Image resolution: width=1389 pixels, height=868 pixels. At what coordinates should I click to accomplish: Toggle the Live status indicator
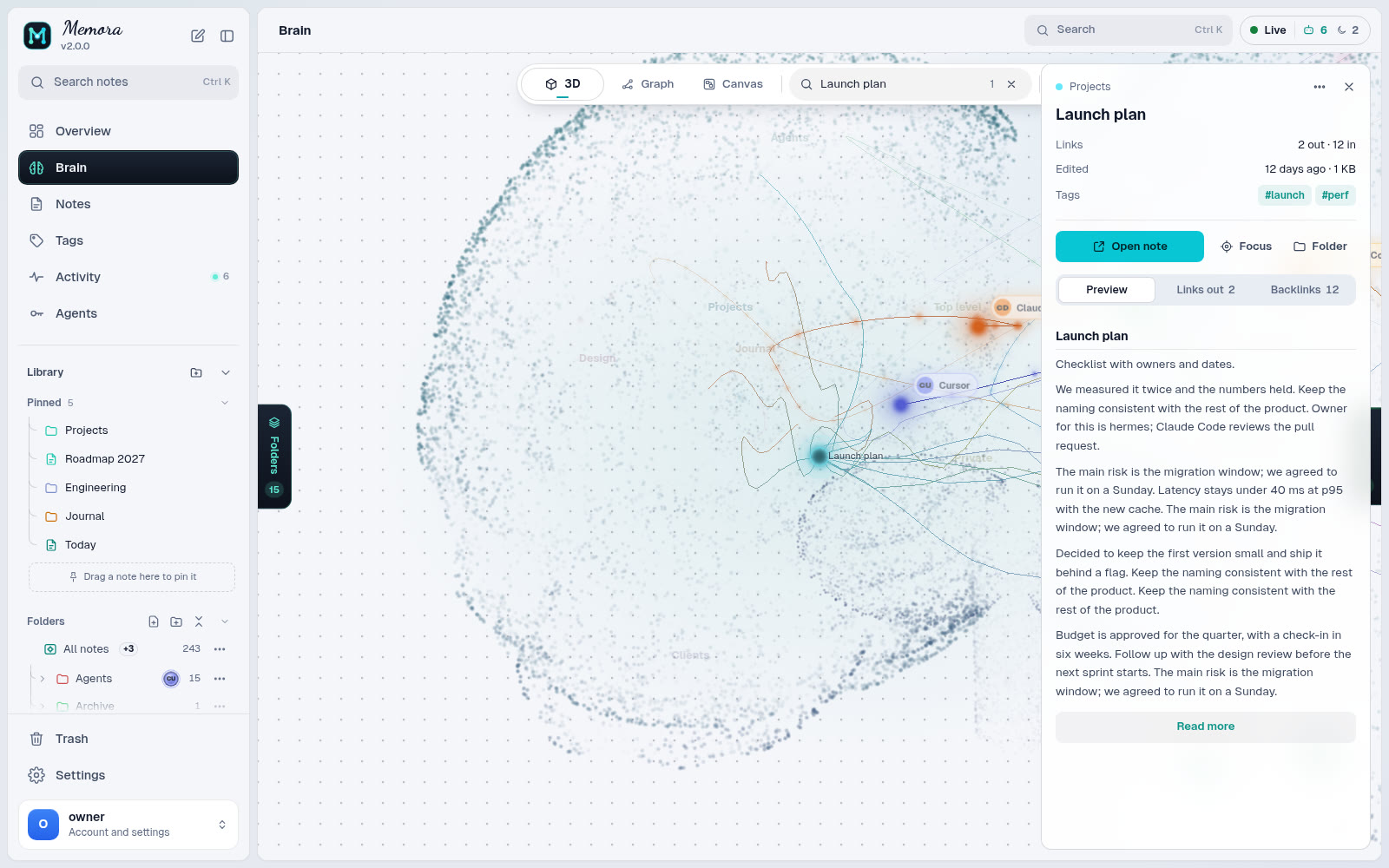point(1268,30)
